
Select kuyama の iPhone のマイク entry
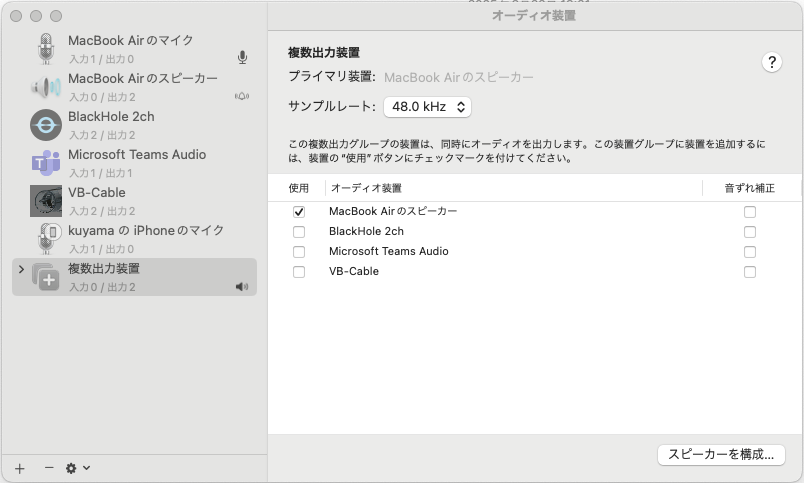pyautogui.click(x=146, y=230)
